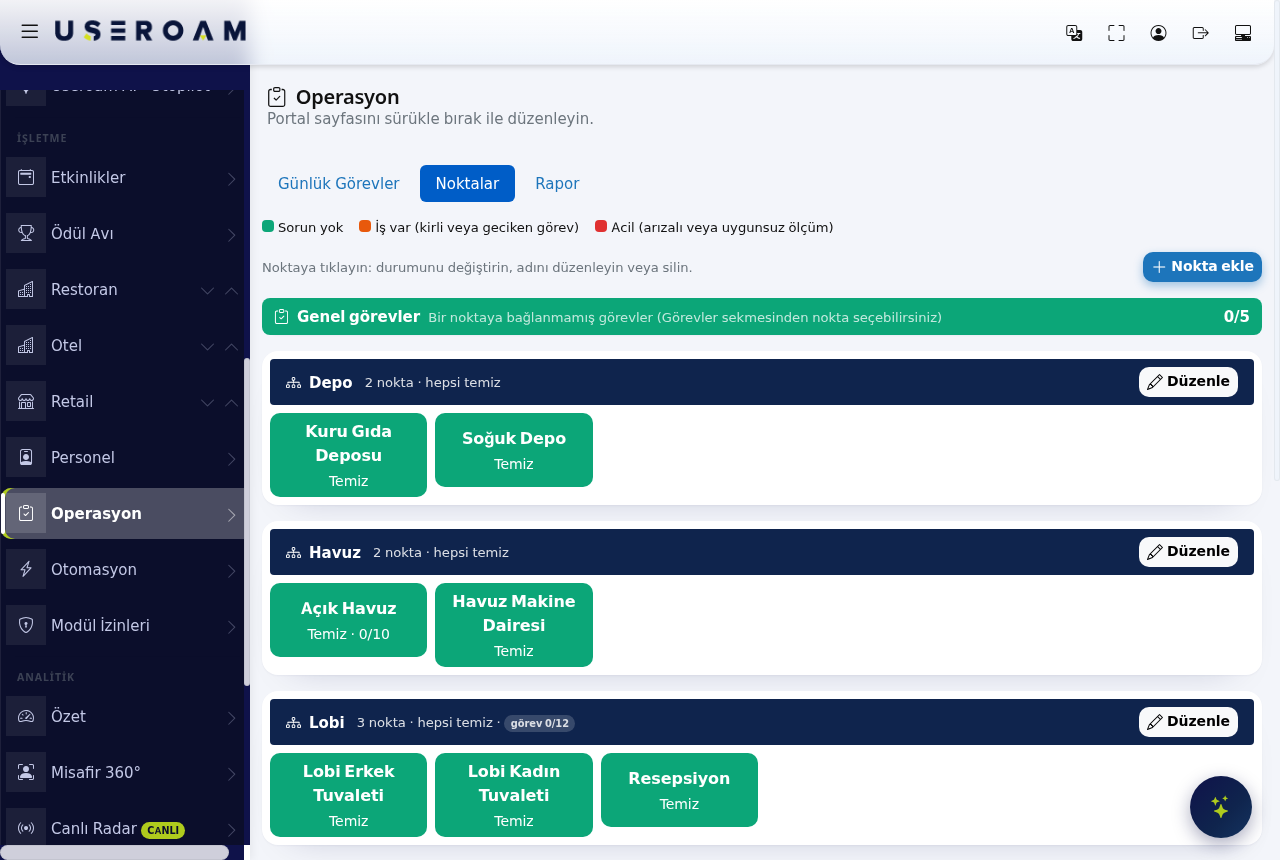The image size is (1280, 860).
Task: Expand the Operasyon chevron
Action: tap(231, 515)
